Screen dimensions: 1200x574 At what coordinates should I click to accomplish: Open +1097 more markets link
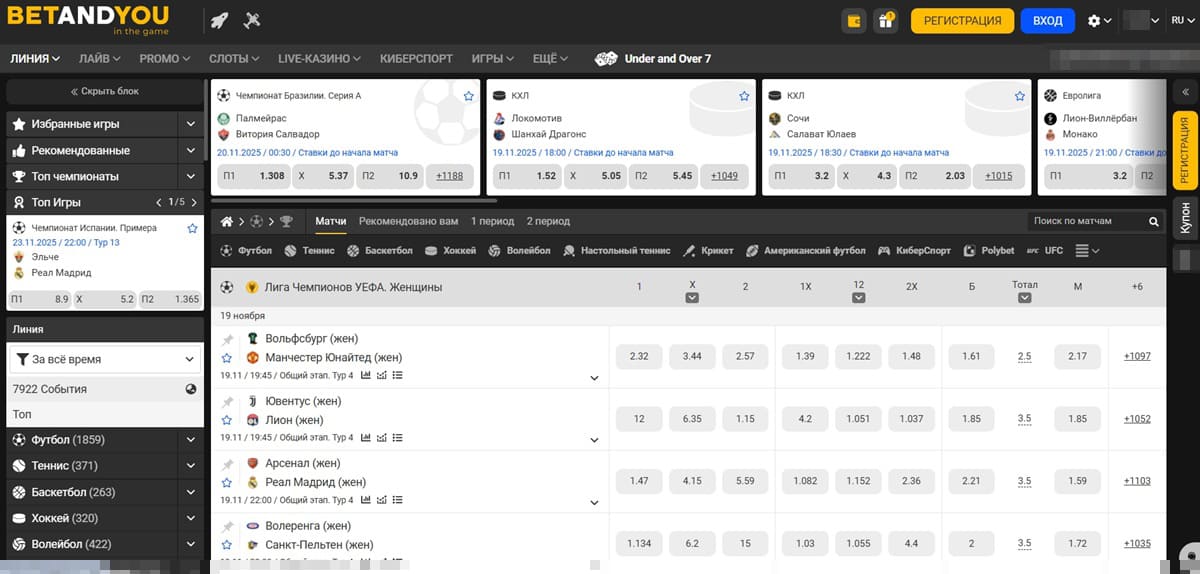pos(1137,356)
